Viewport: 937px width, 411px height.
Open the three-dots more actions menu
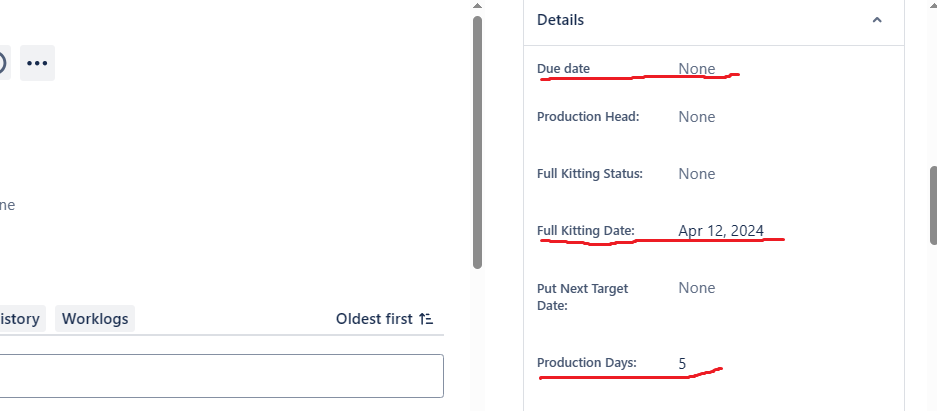37,63
